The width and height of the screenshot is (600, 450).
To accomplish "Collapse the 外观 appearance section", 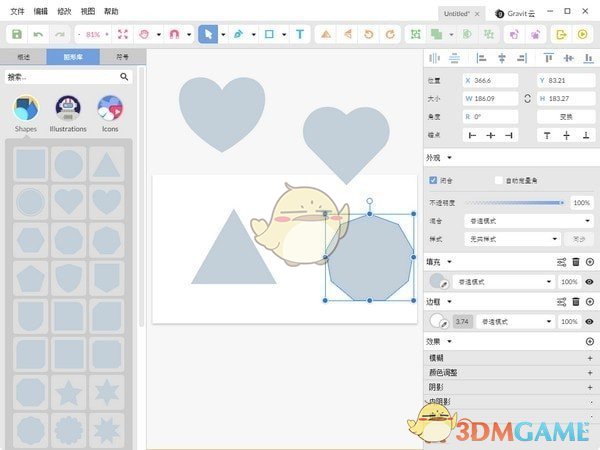I will (x=449, y=158).
